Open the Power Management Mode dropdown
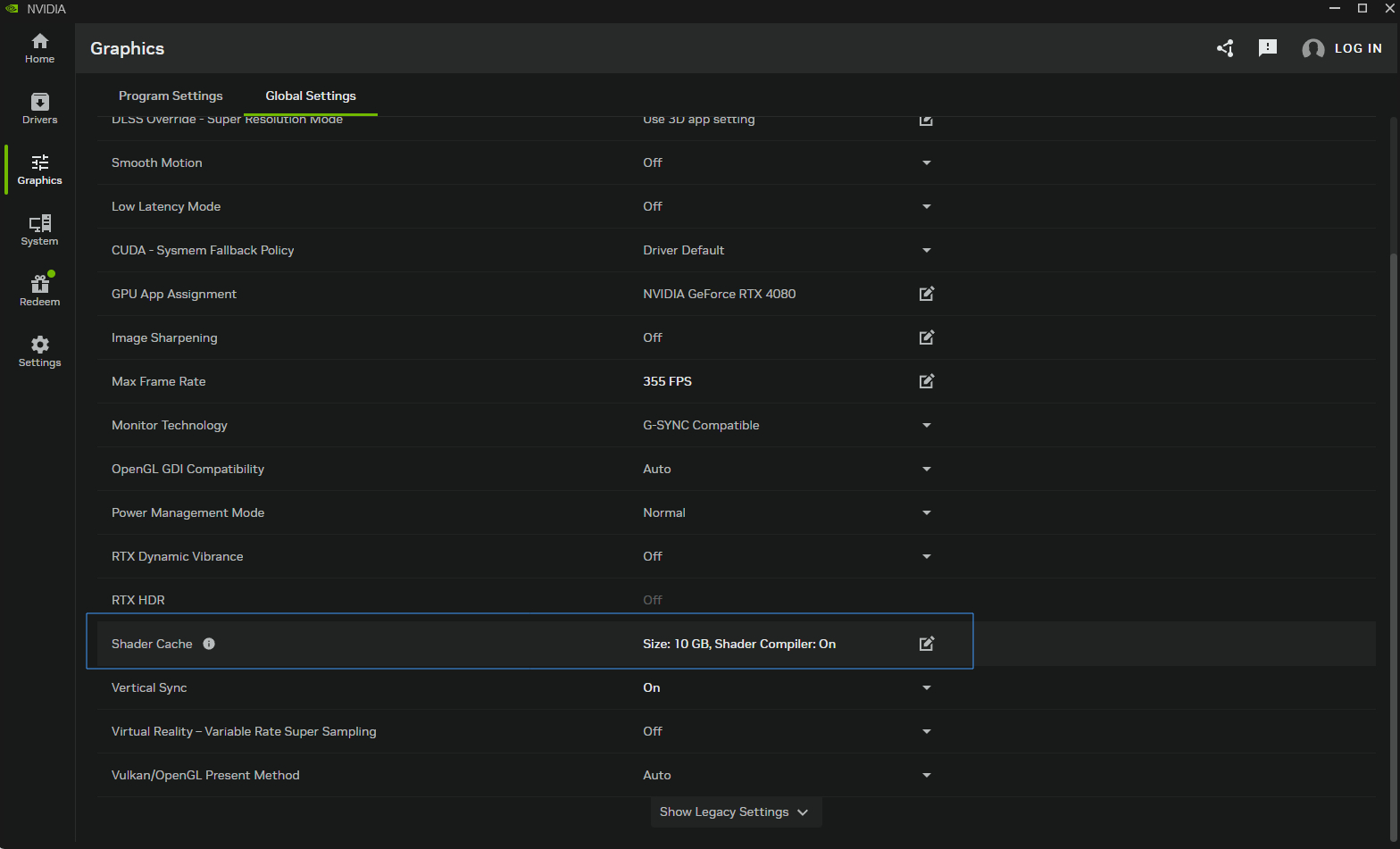The image size is (1400, 849). (927, 512)
